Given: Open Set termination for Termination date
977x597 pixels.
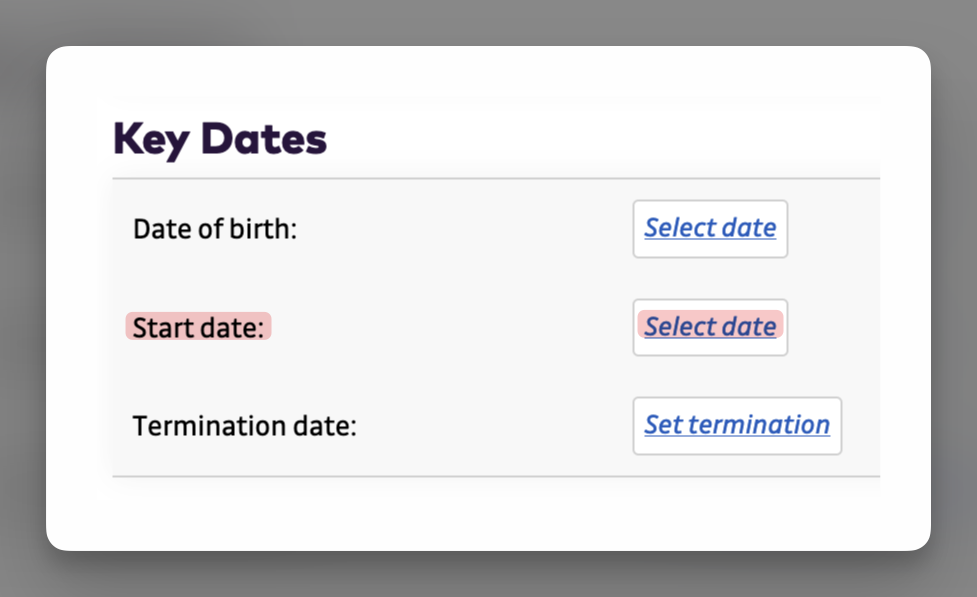Looking at the screenshot, I should [737, 426].
